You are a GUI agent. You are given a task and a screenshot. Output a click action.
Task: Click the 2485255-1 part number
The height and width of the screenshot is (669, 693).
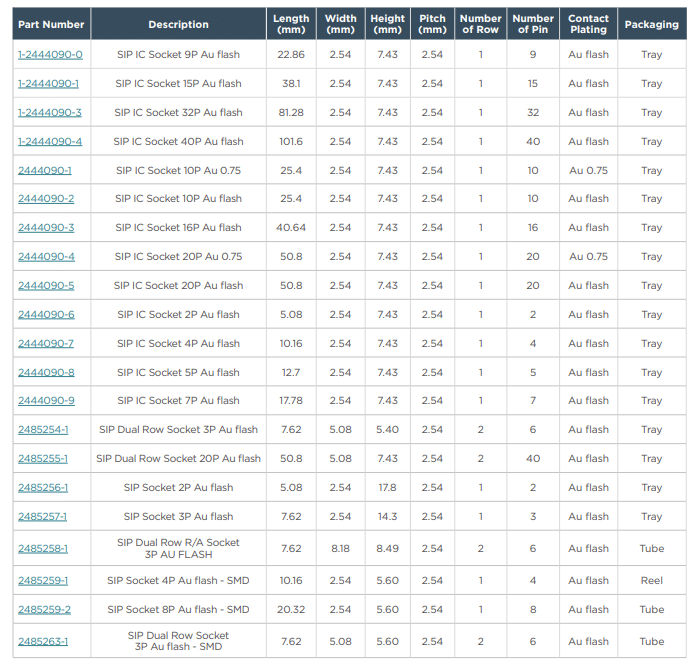click(x=43, y=459)
